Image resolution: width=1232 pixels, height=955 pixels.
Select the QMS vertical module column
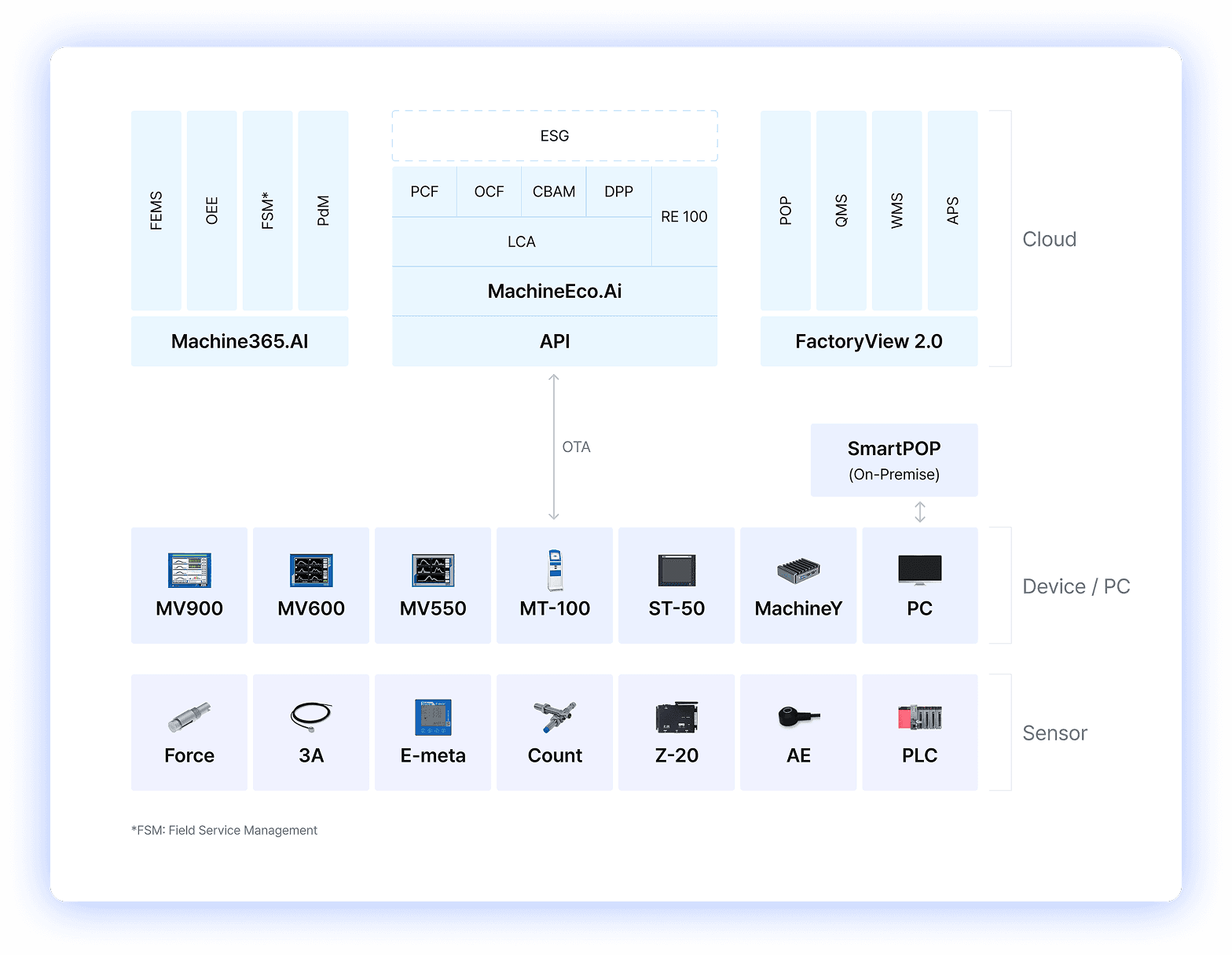click(841, 211)
